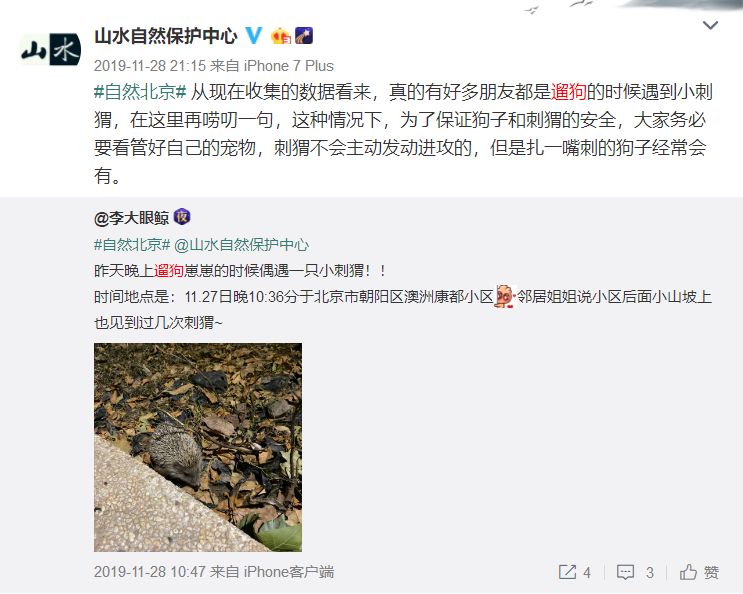Click the blue V verified badge
This screenshot has width=743, height=594.
pyautogui.click(x=254, y=36)
